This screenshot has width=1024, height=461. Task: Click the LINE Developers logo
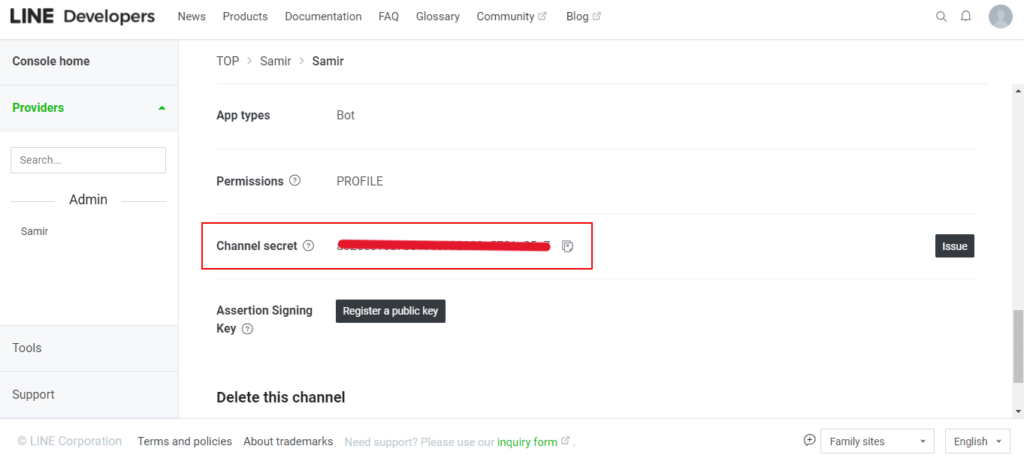pos(82,16)
